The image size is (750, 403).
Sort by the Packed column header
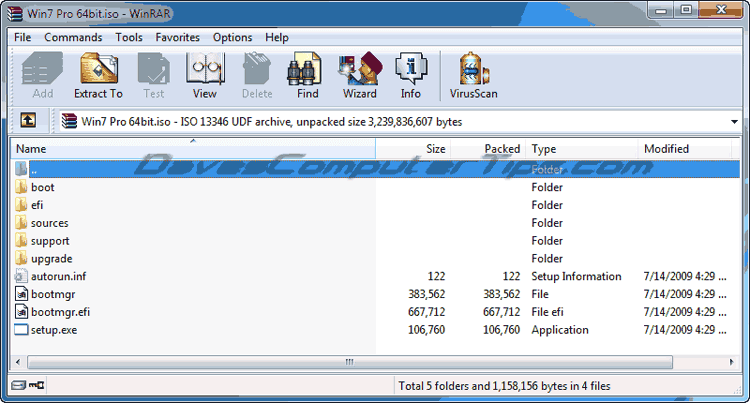(488, 149)
